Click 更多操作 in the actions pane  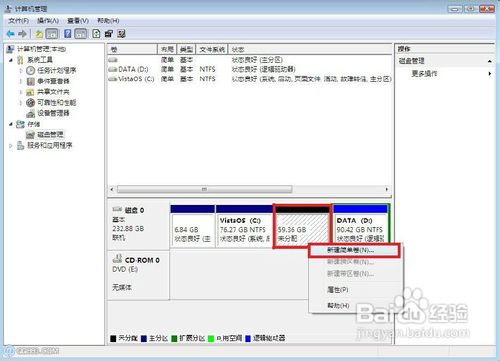[x=424, y=74]
